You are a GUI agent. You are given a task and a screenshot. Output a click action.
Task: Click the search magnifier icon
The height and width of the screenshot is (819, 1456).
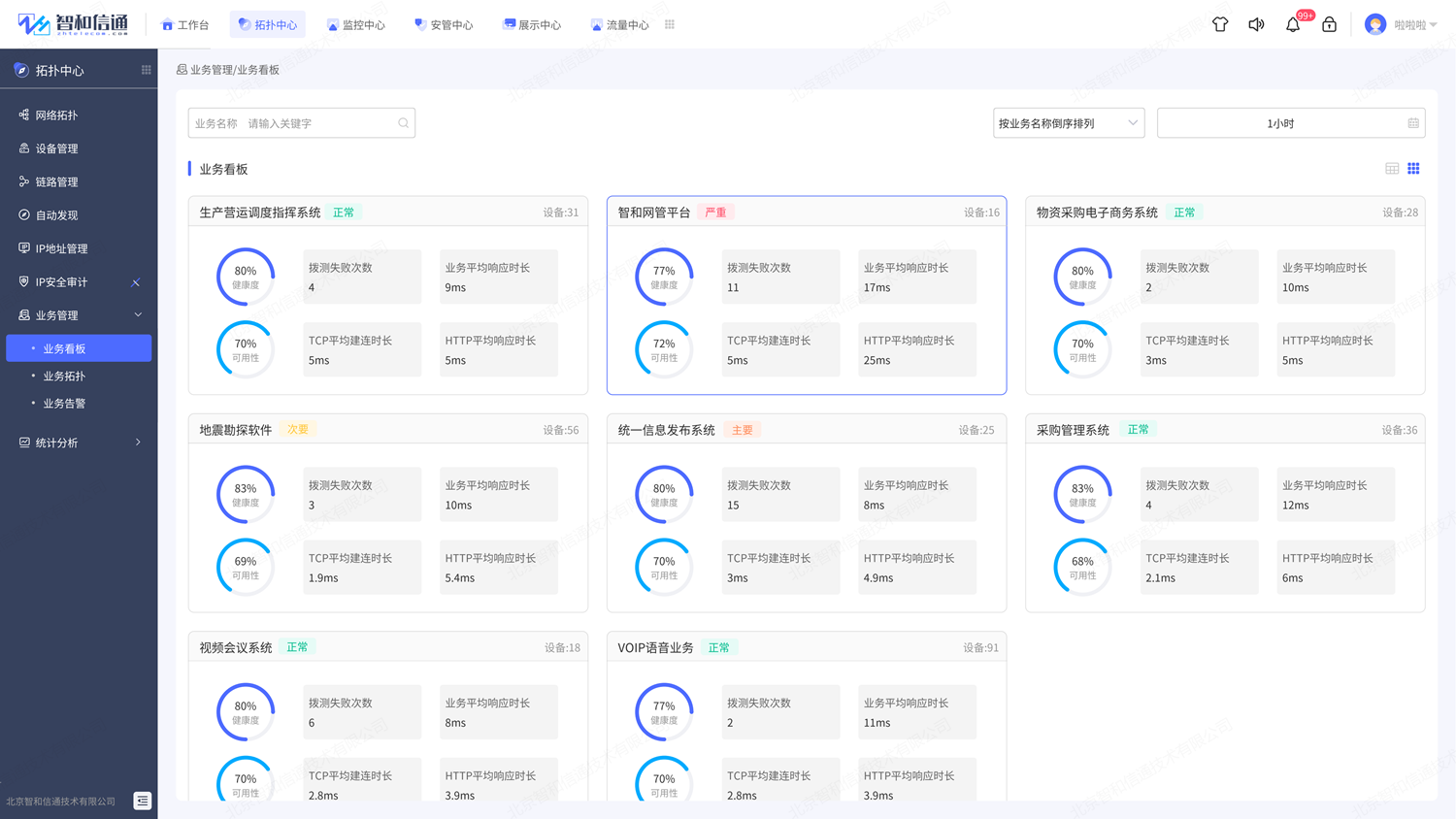[x=404, y=123]
